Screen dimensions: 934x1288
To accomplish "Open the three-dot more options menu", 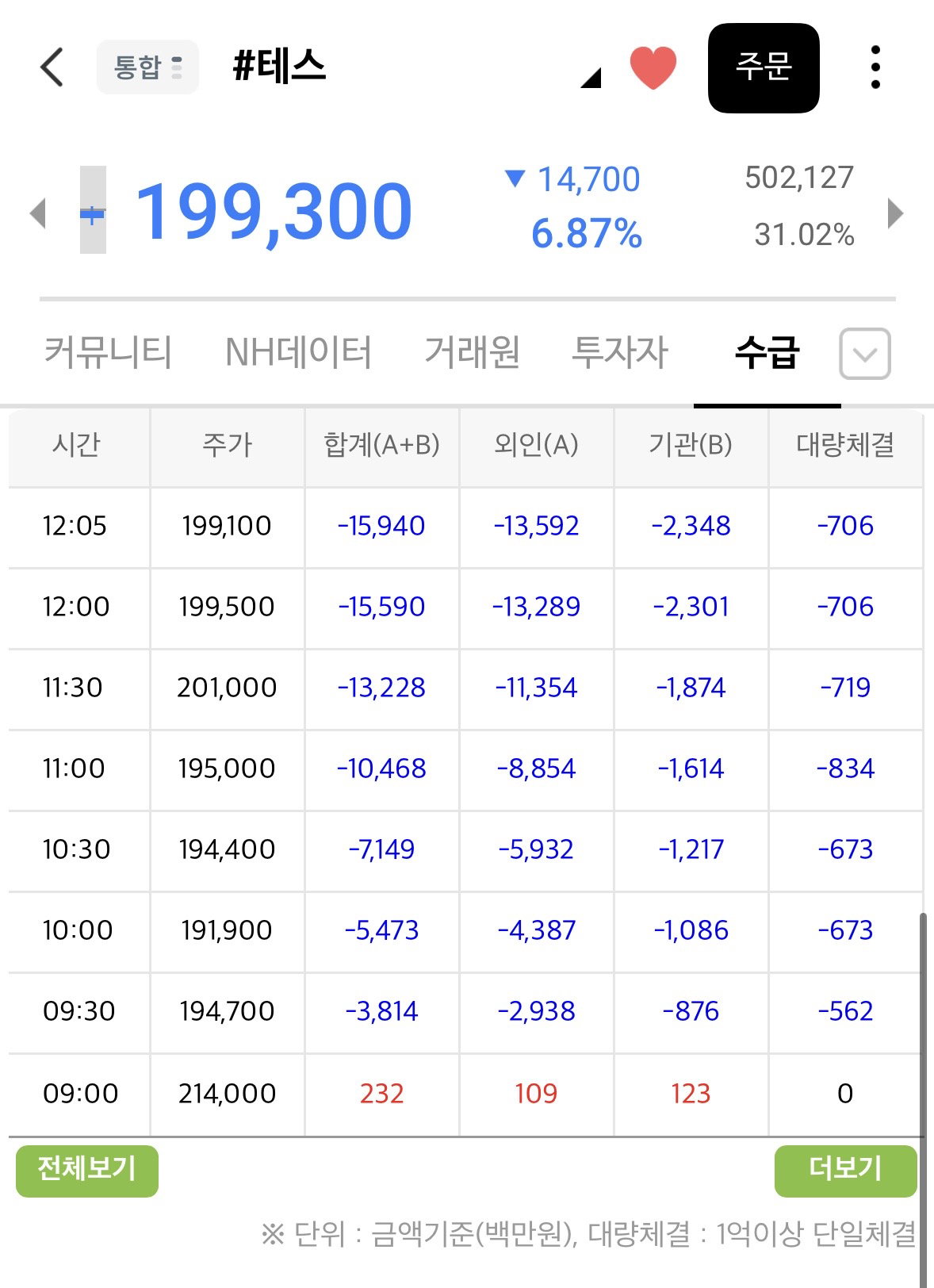I will coord(875,67).
